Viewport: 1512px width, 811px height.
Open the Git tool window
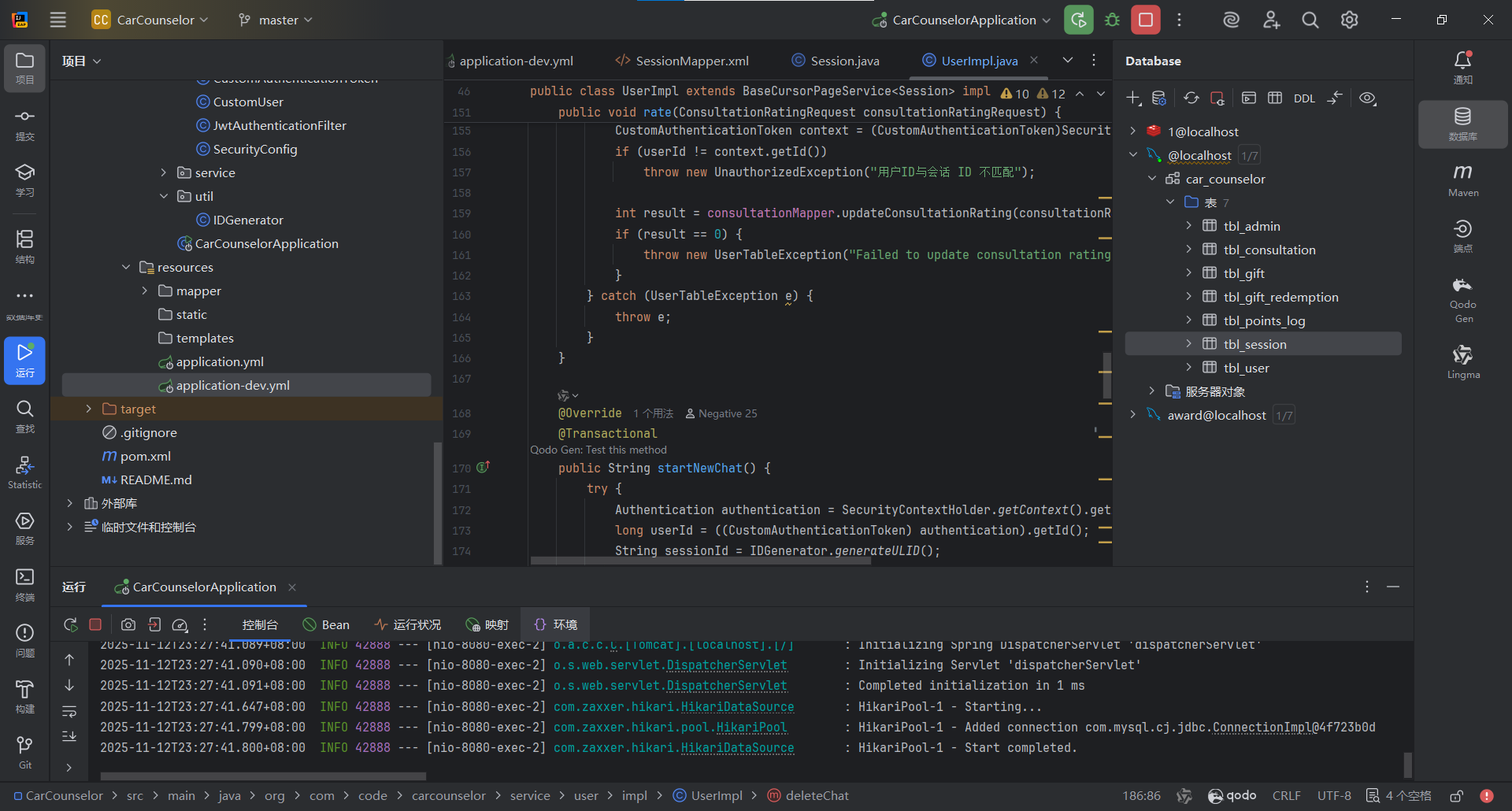(x=24, y=753)
